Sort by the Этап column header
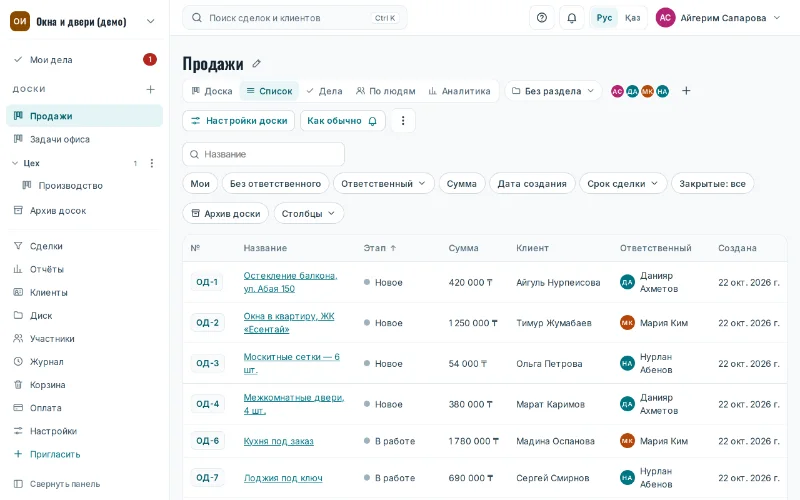The height and width of the screenshot is (500, 800). pyautogui.click(x=380, y=248)
